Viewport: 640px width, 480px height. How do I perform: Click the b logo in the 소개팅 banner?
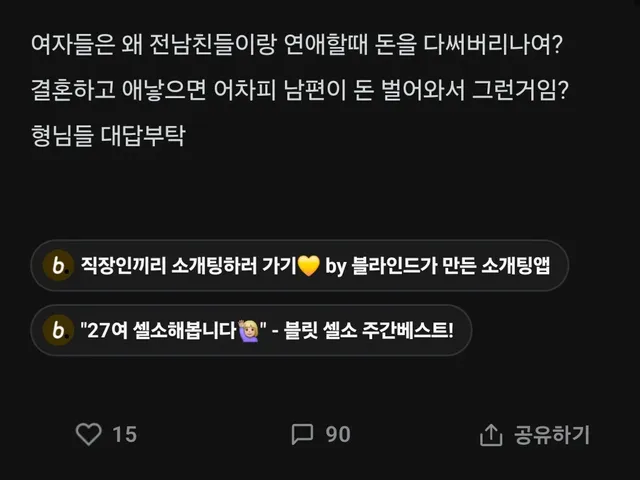[58, 265]
